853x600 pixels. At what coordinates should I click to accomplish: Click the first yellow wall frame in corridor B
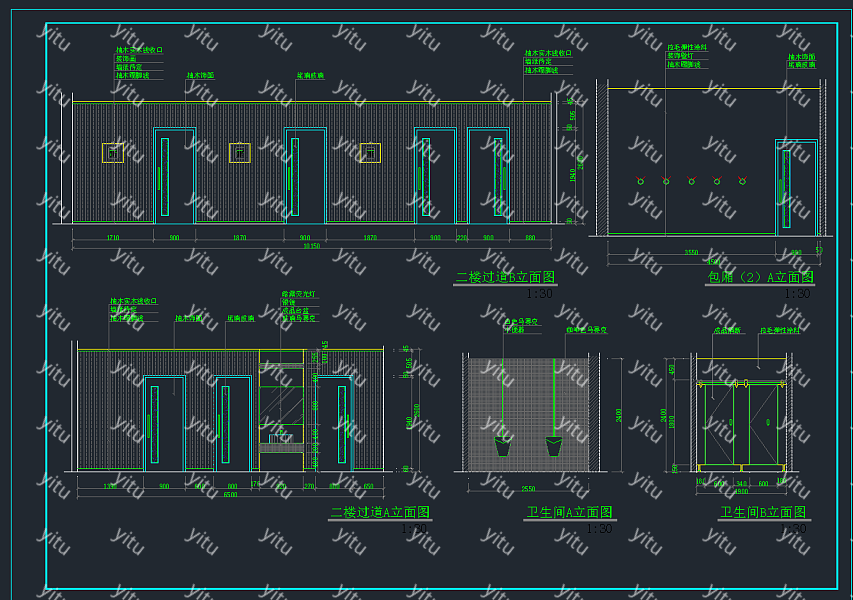pyautogui.click(x=112, y=153)
